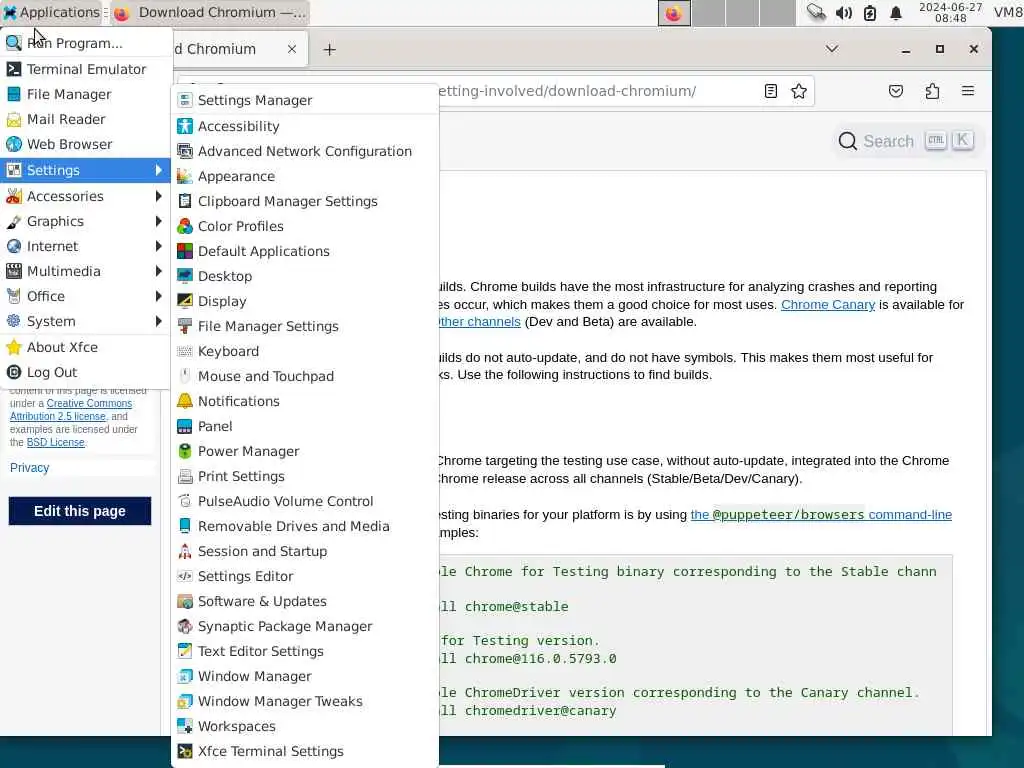
Task: Expand the System submenu
Action: click(85, 321)
